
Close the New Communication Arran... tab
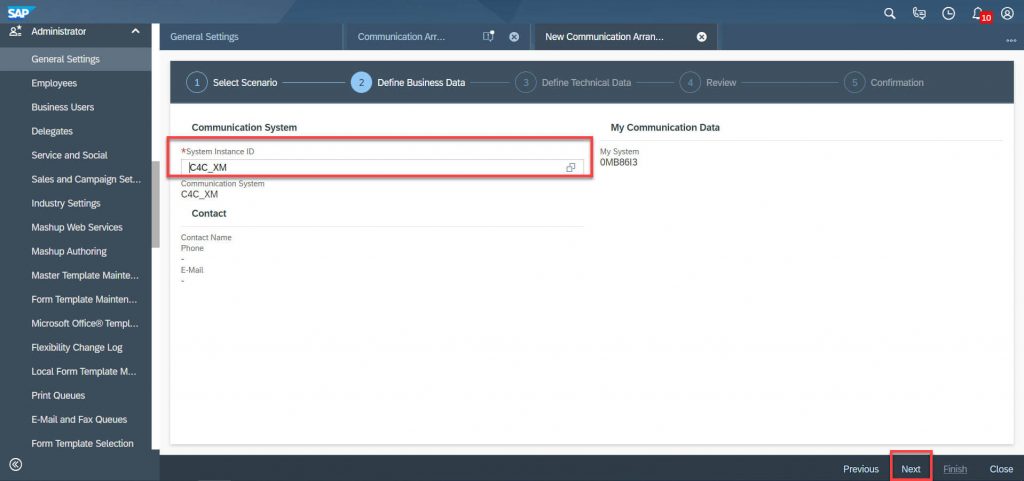click(x=701, y=37)
